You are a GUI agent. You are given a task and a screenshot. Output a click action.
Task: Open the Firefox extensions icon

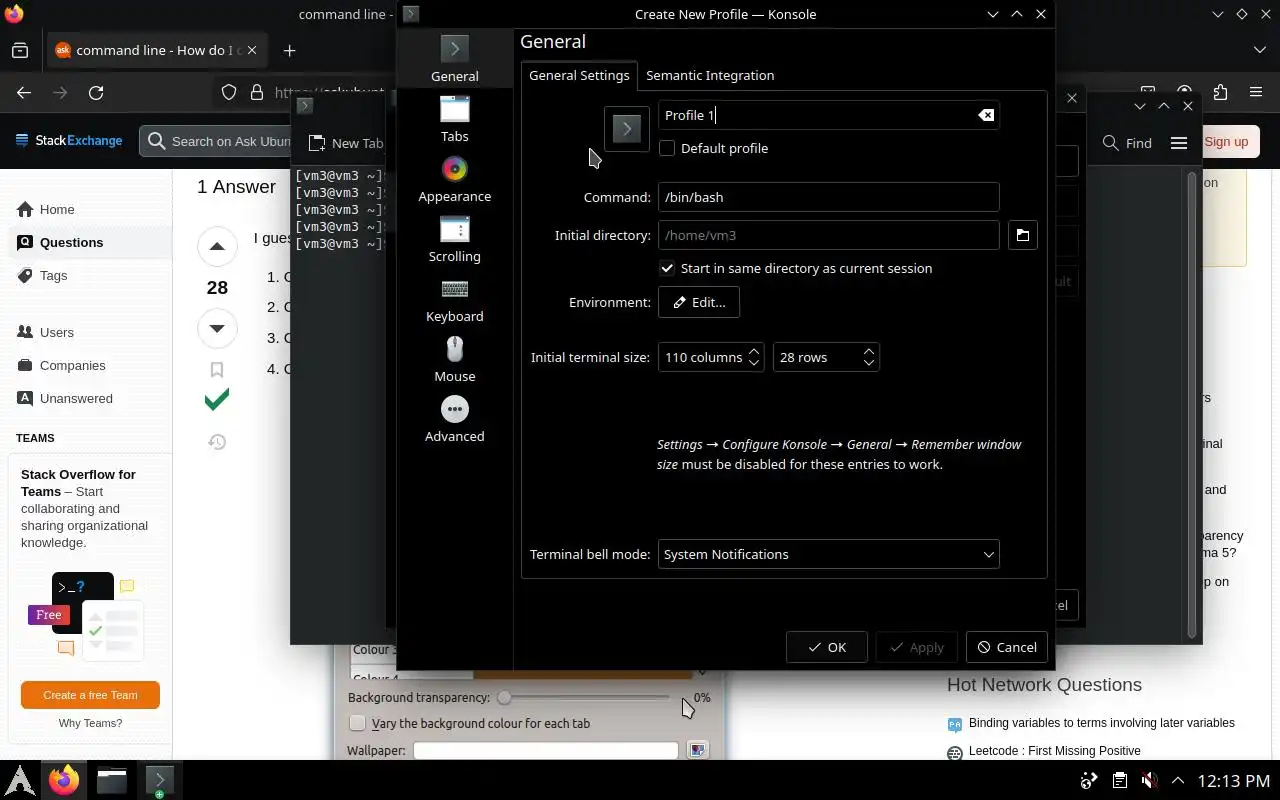[1220, 92]
